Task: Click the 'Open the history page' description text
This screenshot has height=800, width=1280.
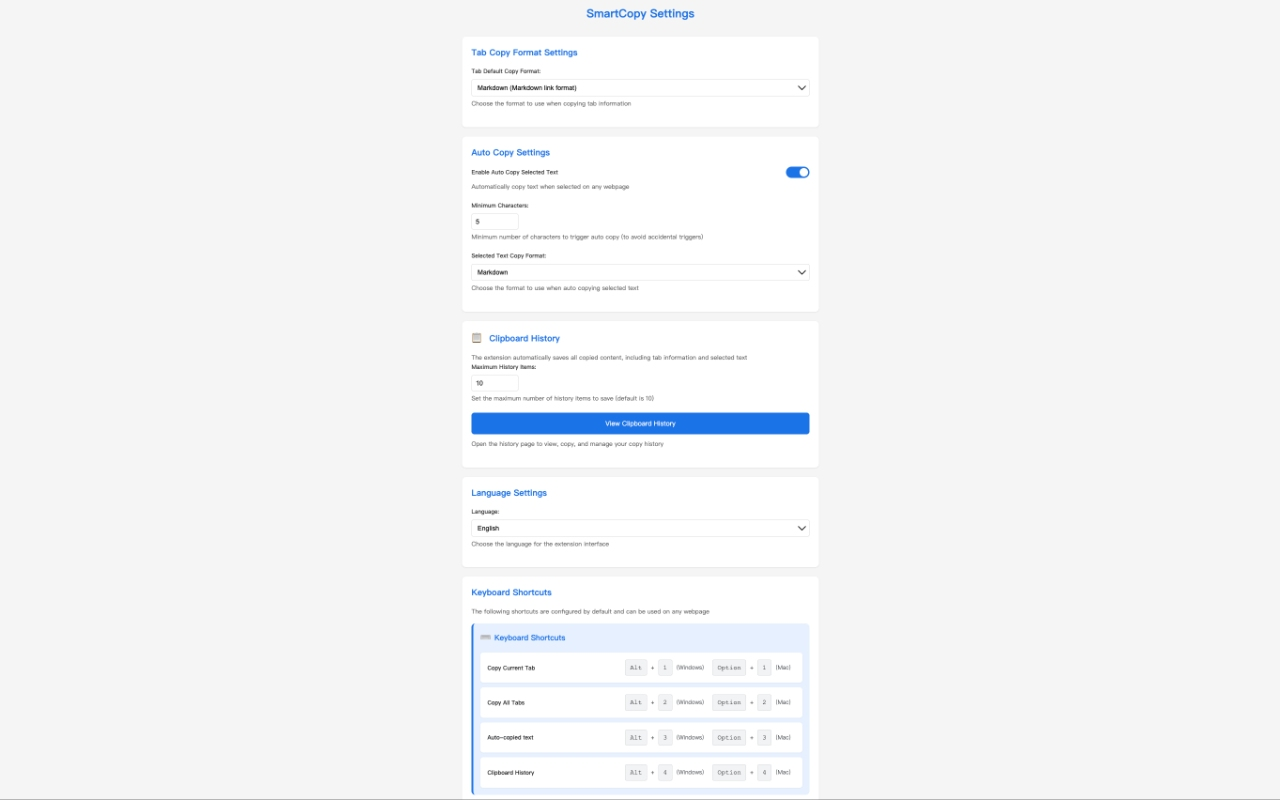Action: (568, 444)
